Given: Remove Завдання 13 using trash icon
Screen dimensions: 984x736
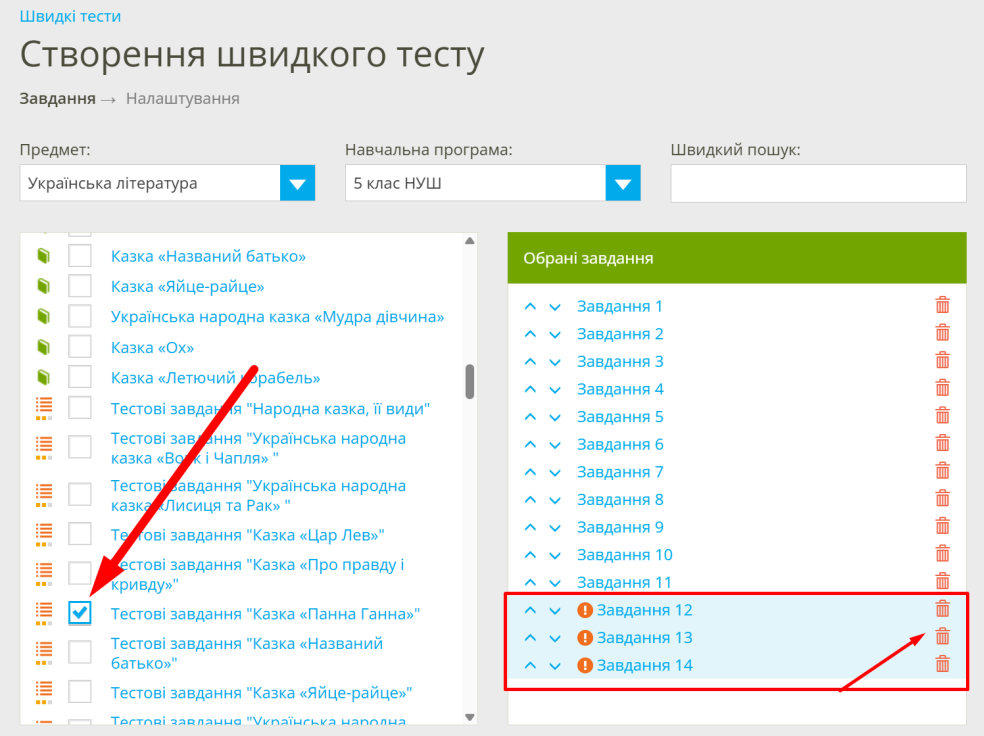Looking at the screenshot, I should 942,637.
